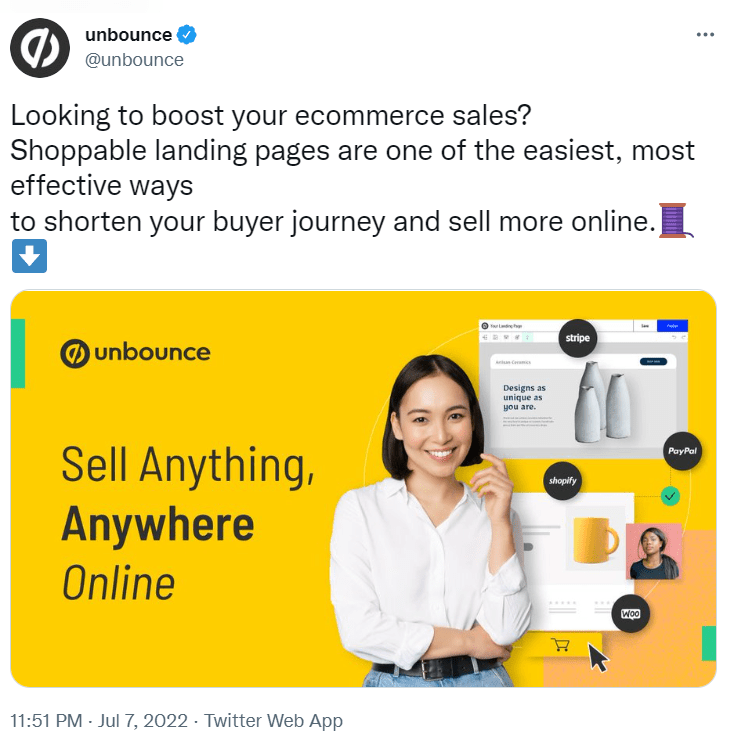This screenshot has height=750, width=737.
Task: Open the 11:51 PM · Jul 7, 2022 timestamp
Action: (99, 720)
